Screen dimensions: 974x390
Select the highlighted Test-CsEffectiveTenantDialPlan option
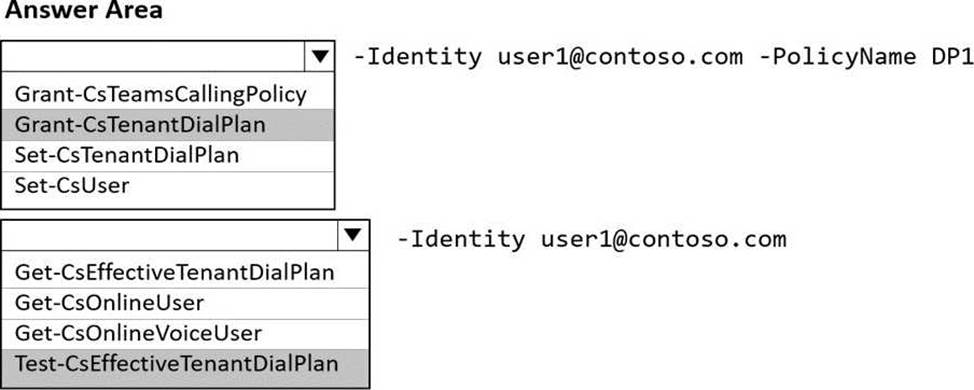[185, 364]
